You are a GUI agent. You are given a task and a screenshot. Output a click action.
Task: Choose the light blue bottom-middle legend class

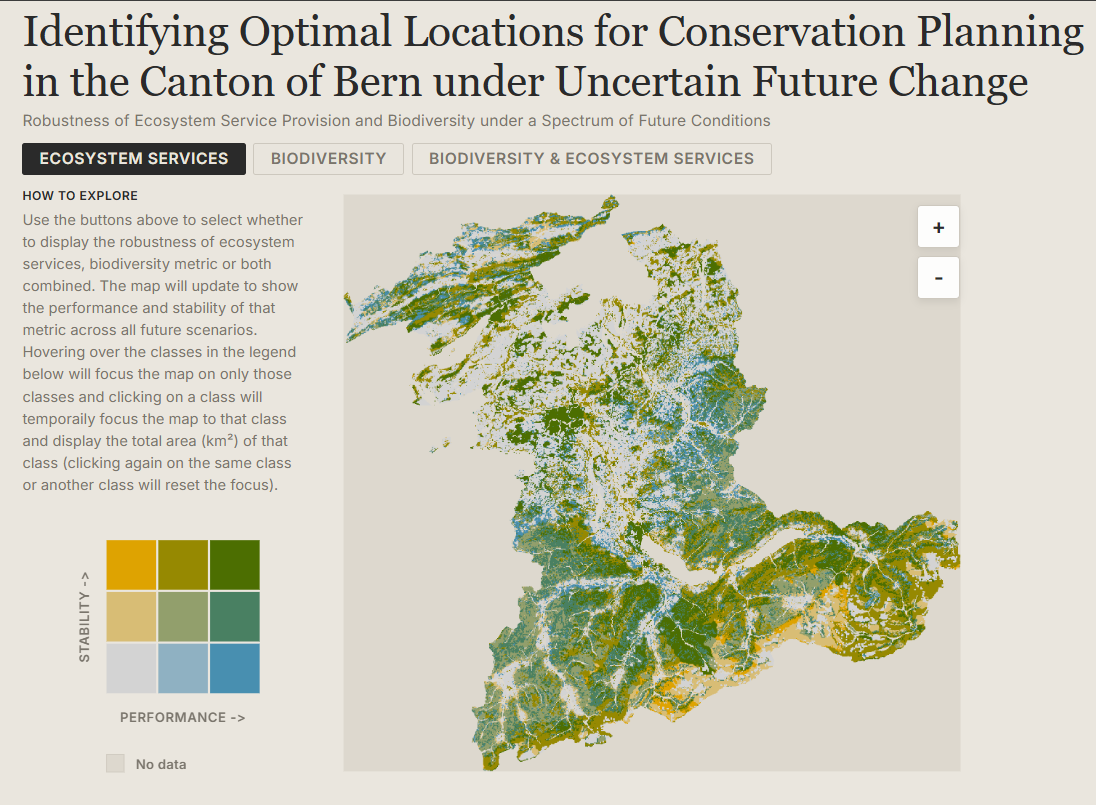(x=183, y=668)
